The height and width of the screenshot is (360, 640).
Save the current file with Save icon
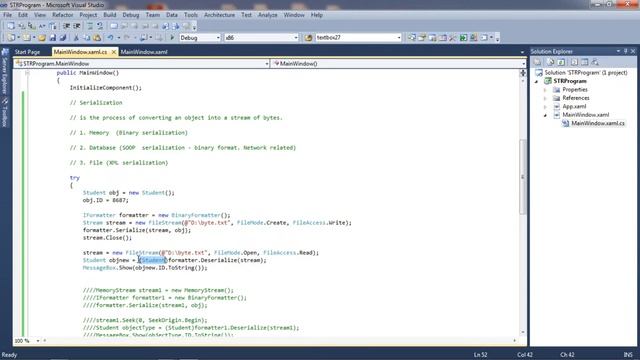pyautogui.click(x=53, y=38)
